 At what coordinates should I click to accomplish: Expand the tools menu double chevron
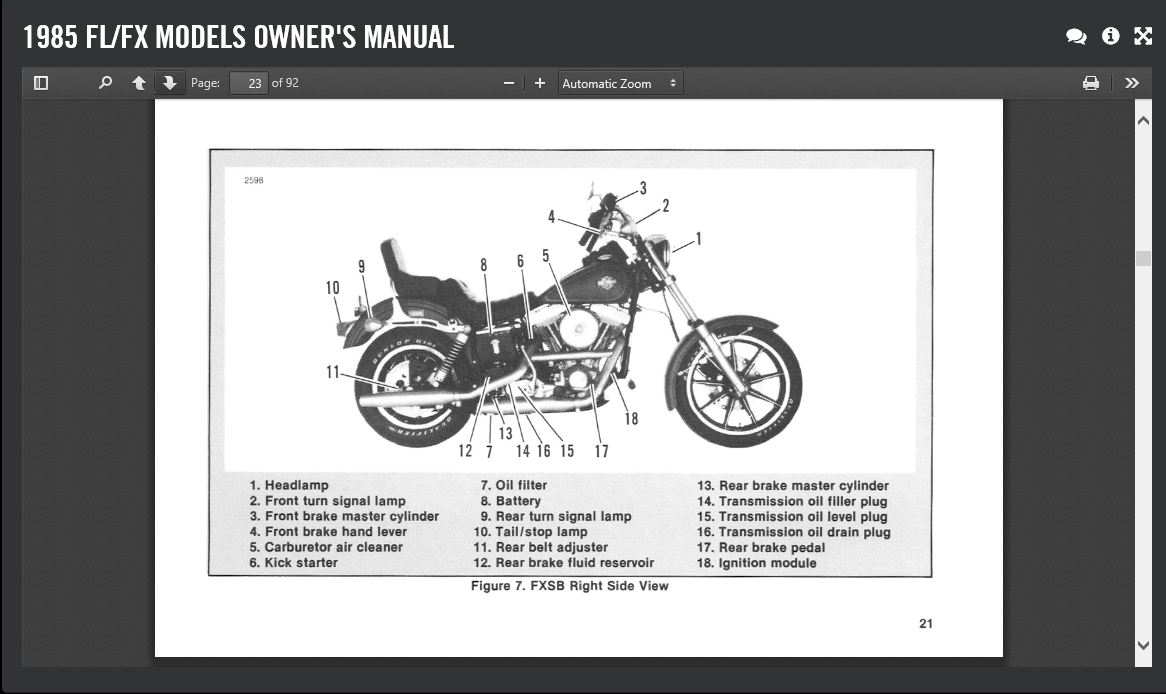1132,83
